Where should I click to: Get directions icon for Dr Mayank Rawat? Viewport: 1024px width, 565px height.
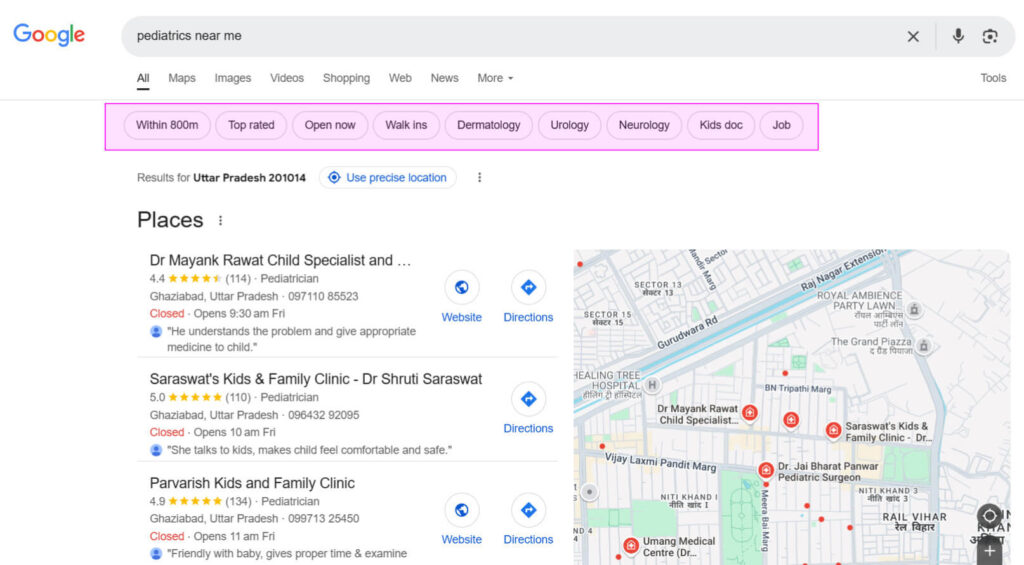pyautogui.click(x=528, y=287)
